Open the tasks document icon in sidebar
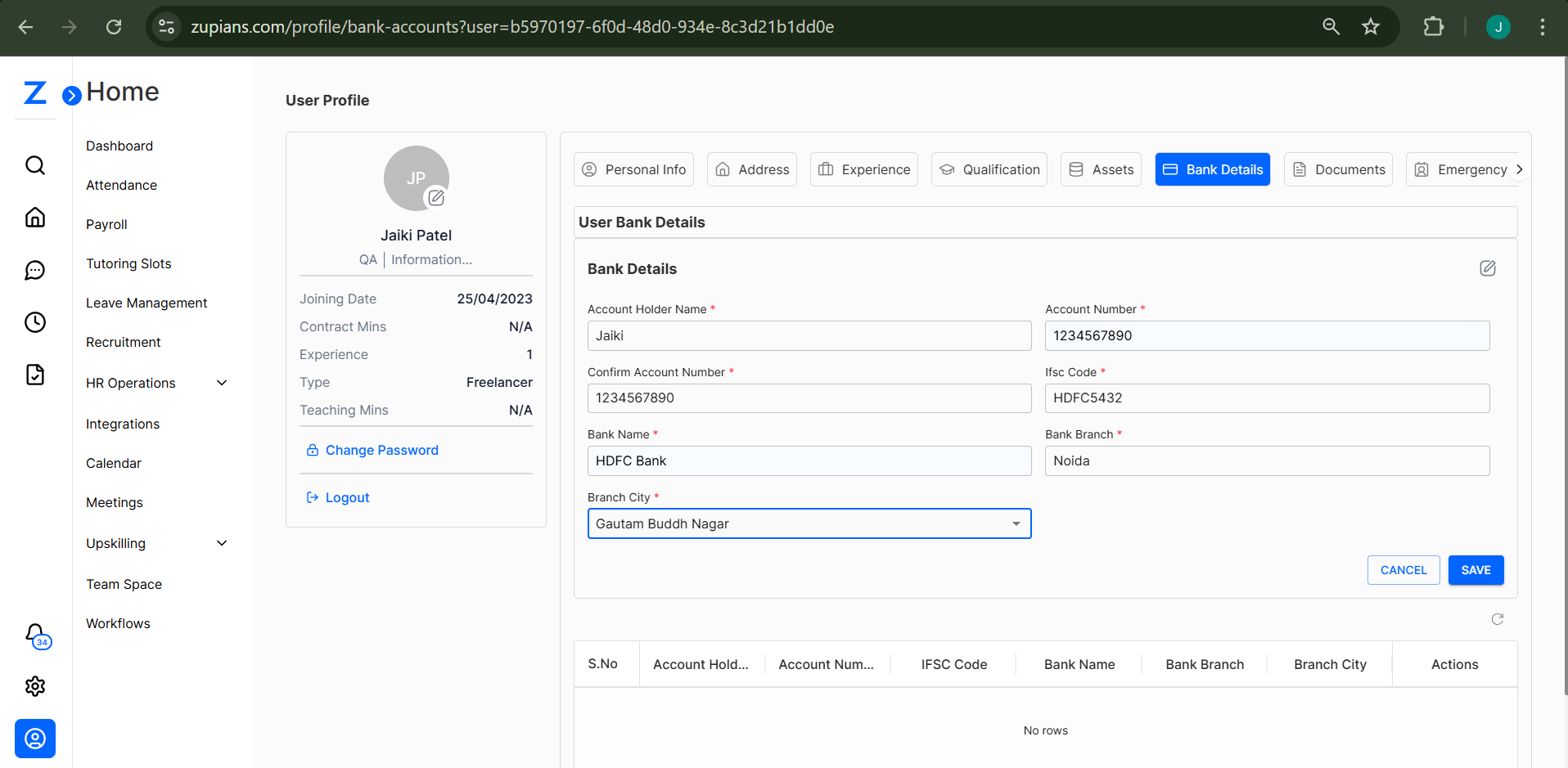 tap(35, 374)
